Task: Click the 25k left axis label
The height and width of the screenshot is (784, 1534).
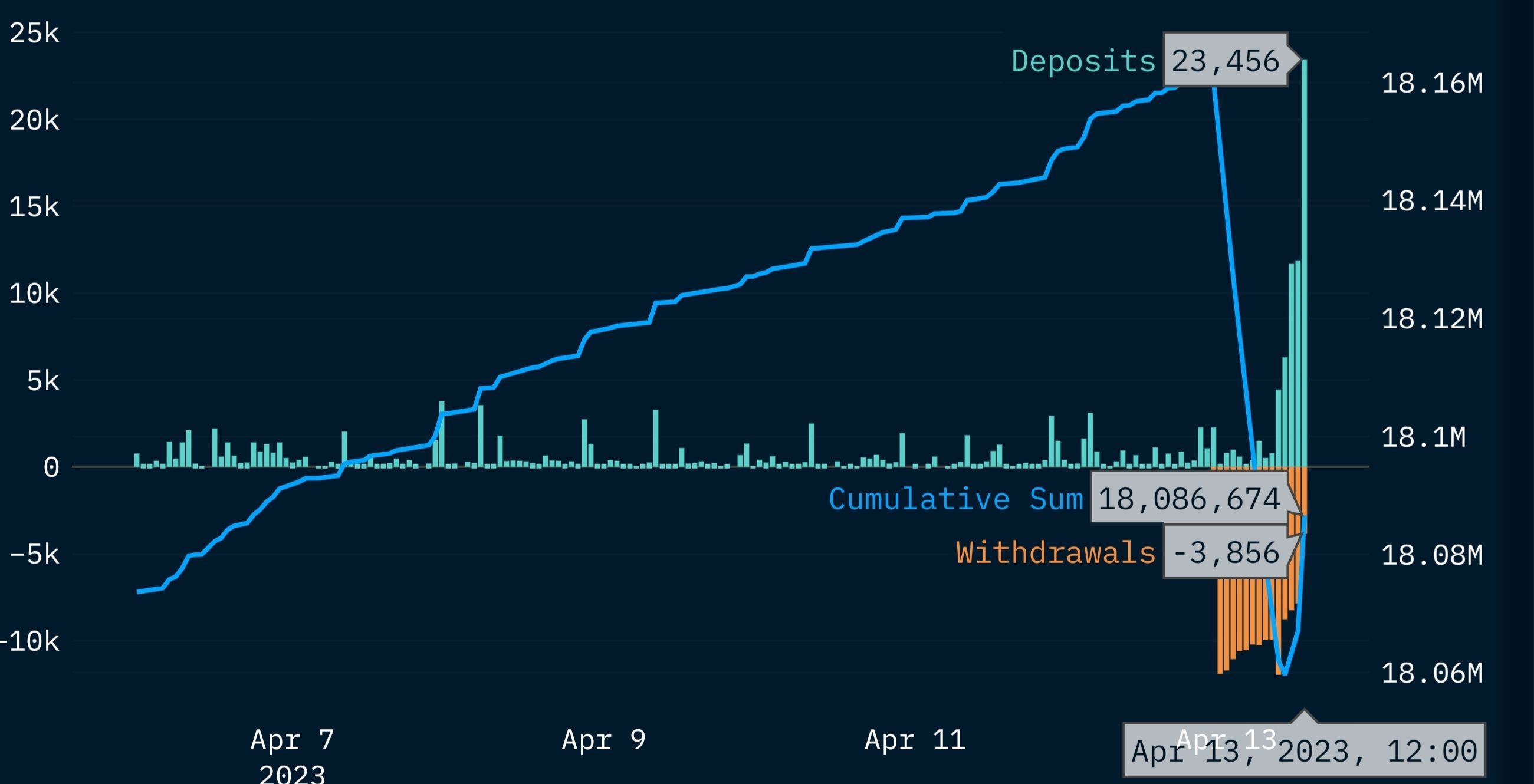Action: point(35,34)
